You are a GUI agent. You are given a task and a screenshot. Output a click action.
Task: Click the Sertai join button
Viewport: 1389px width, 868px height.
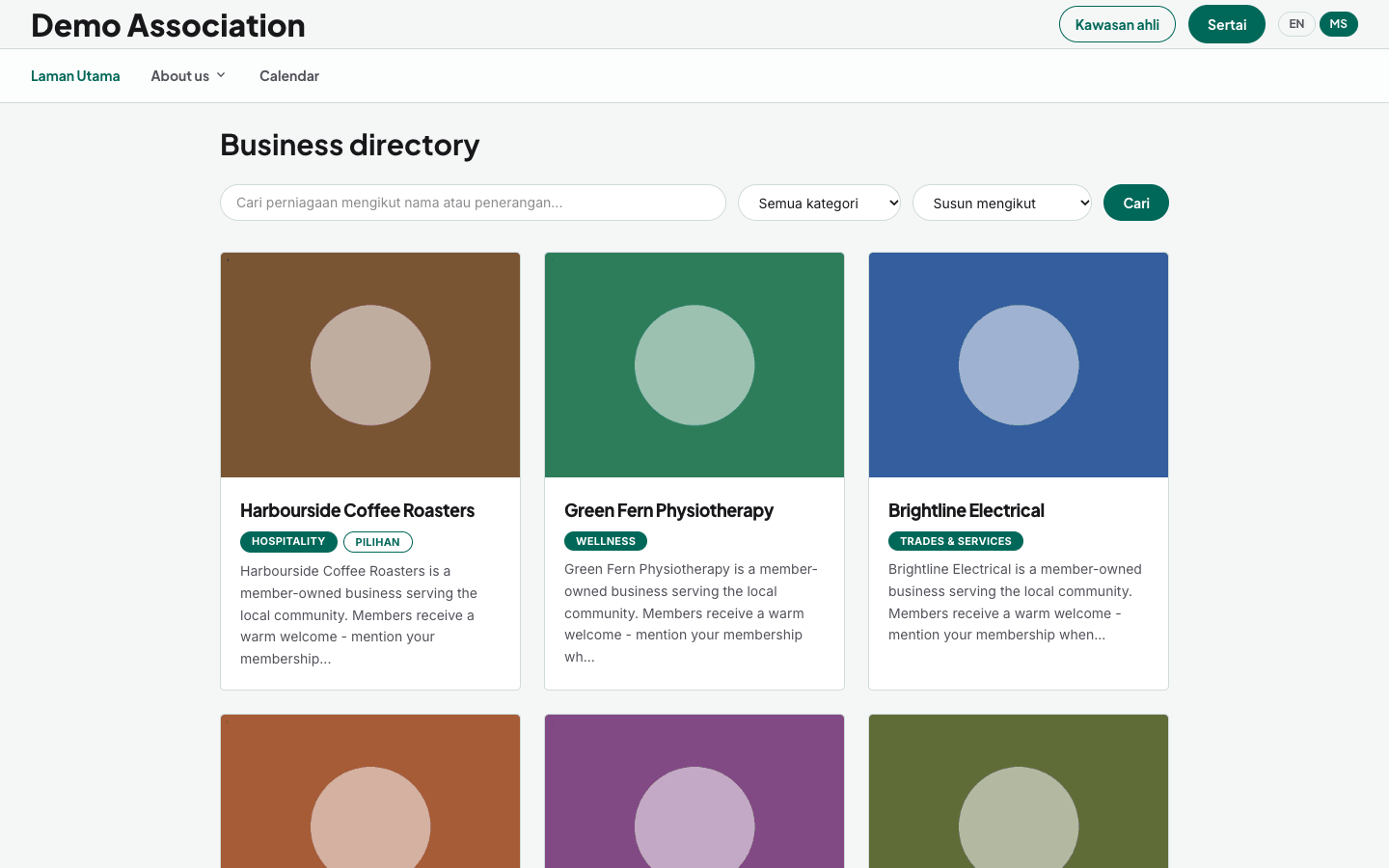(1227, 24)
